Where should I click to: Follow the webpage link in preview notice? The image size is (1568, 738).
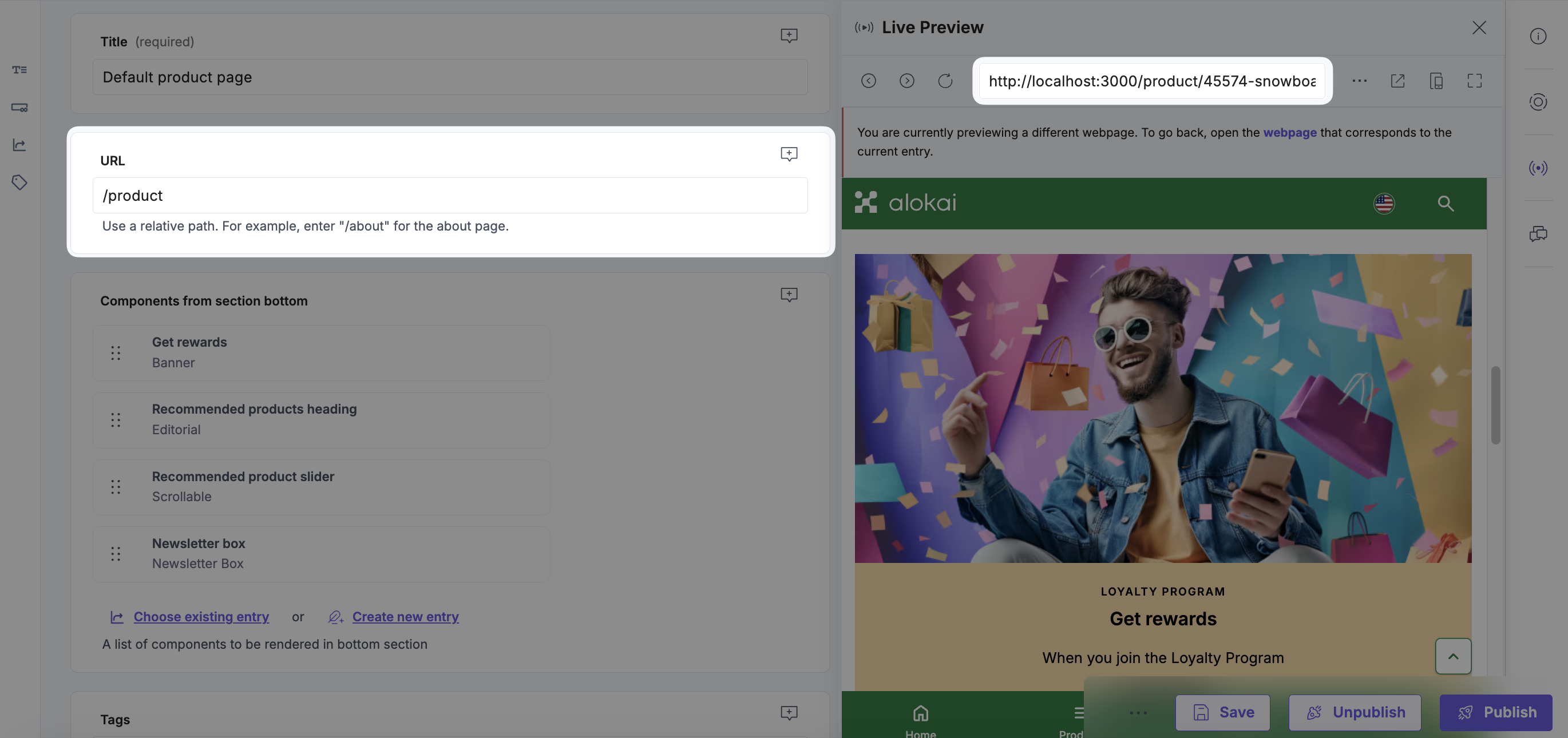coord(1290,133)
